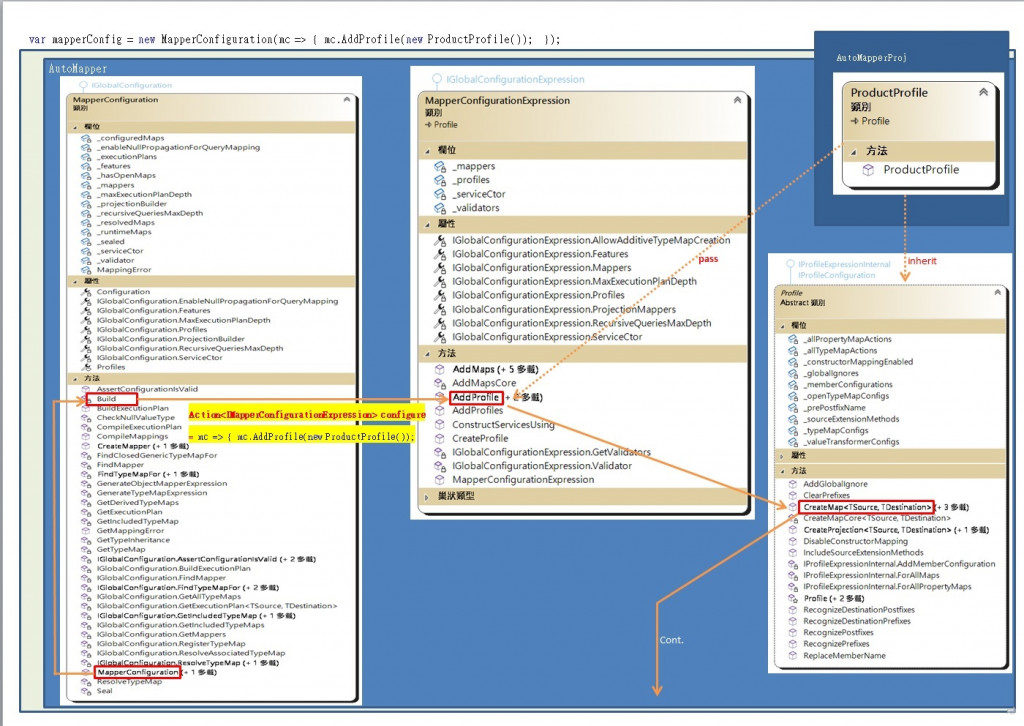Collapse the MapperConfiguration class box with chevron
Viewport: 1024px width, 726px height.
(x=347, y=100)
